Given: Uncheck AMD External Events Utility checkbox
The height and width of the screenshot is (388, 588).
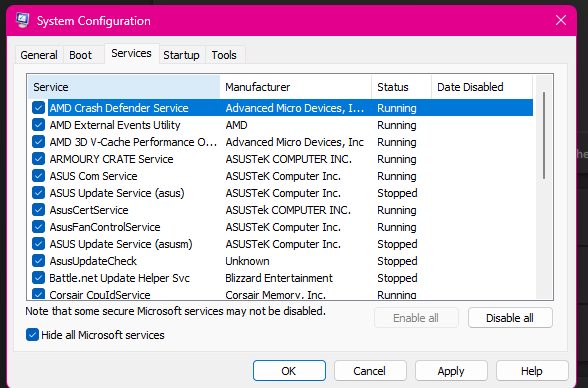Looking at the screenshot, I should coord(38,125).
